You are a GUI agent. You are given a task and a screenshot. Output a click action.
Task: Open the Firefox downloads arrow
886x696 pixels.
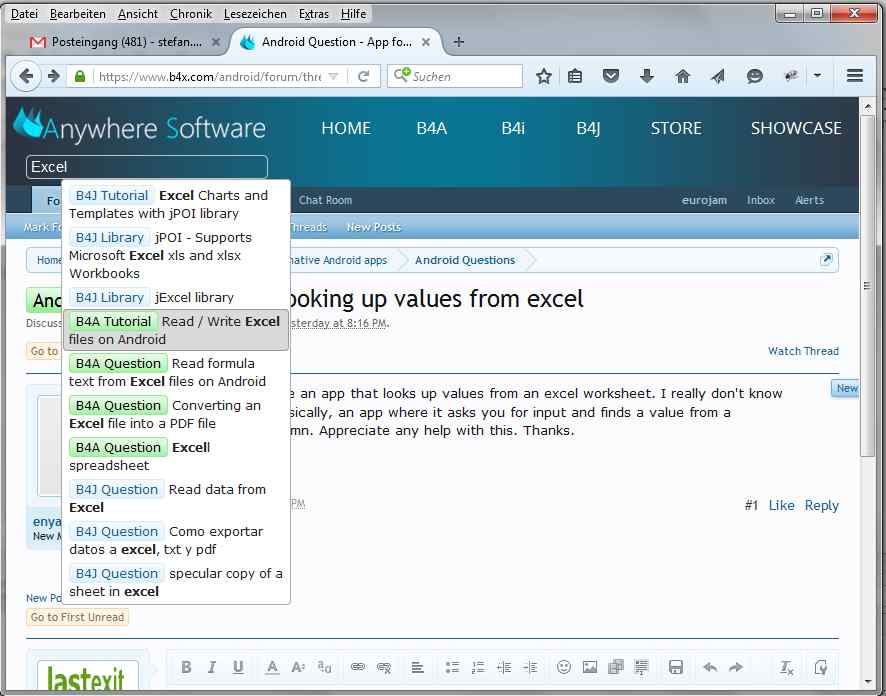tap(647, 76)
